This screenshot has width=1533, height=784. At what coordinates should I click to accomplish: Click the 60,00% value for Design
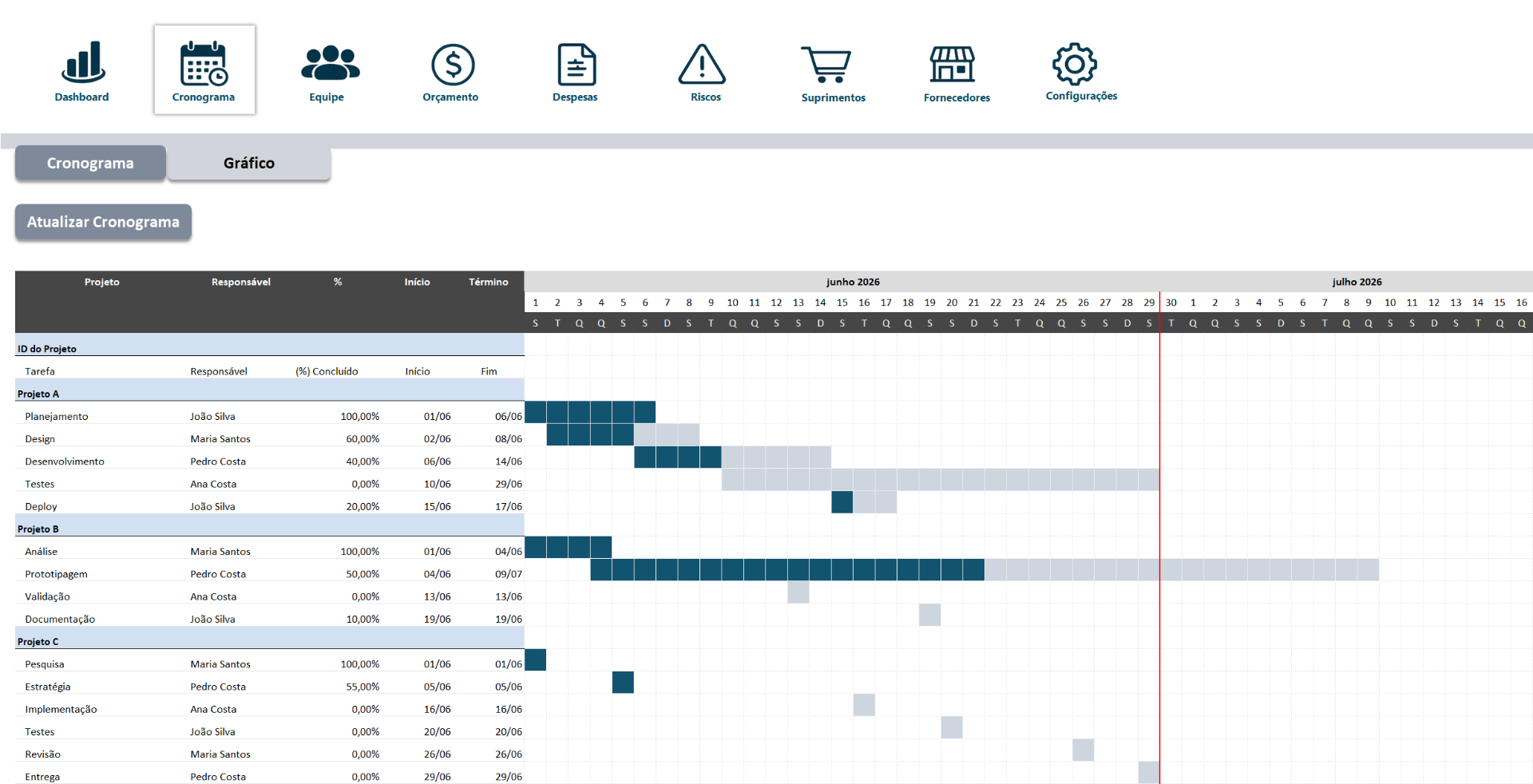coord(362,439)
